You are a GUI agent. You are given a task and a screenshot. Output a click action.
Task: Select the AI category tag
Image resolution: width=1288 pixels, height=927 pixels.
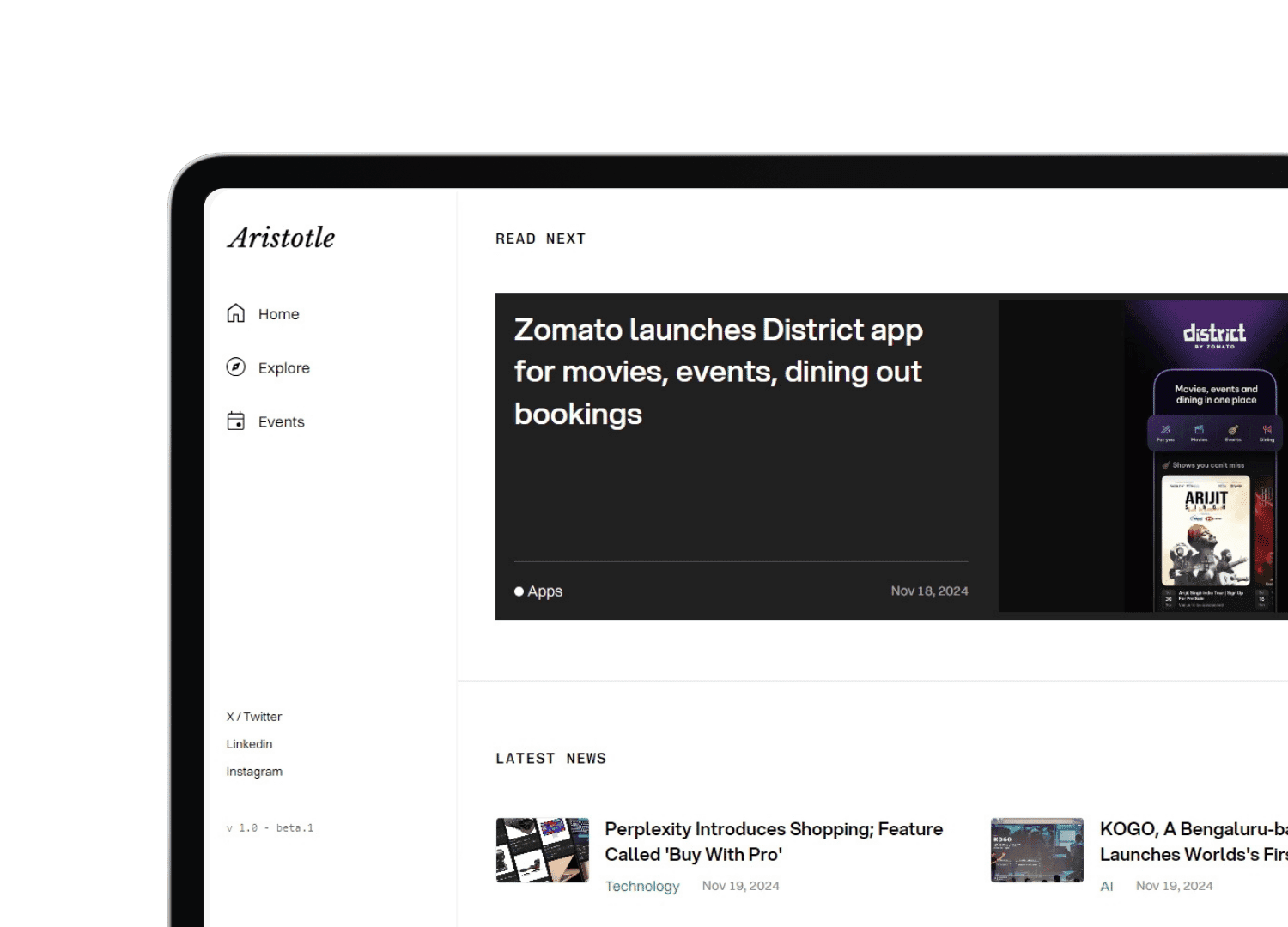(x=1106, y=886)
